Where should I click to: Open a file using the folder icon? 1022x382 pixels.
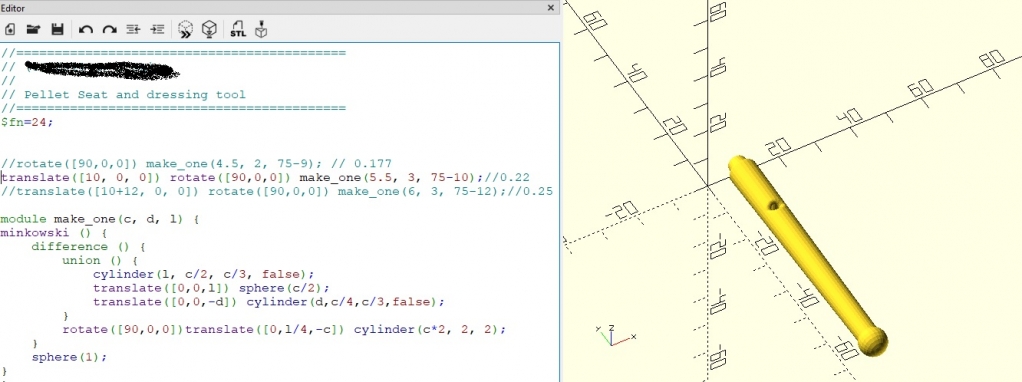tap(33, 29)
